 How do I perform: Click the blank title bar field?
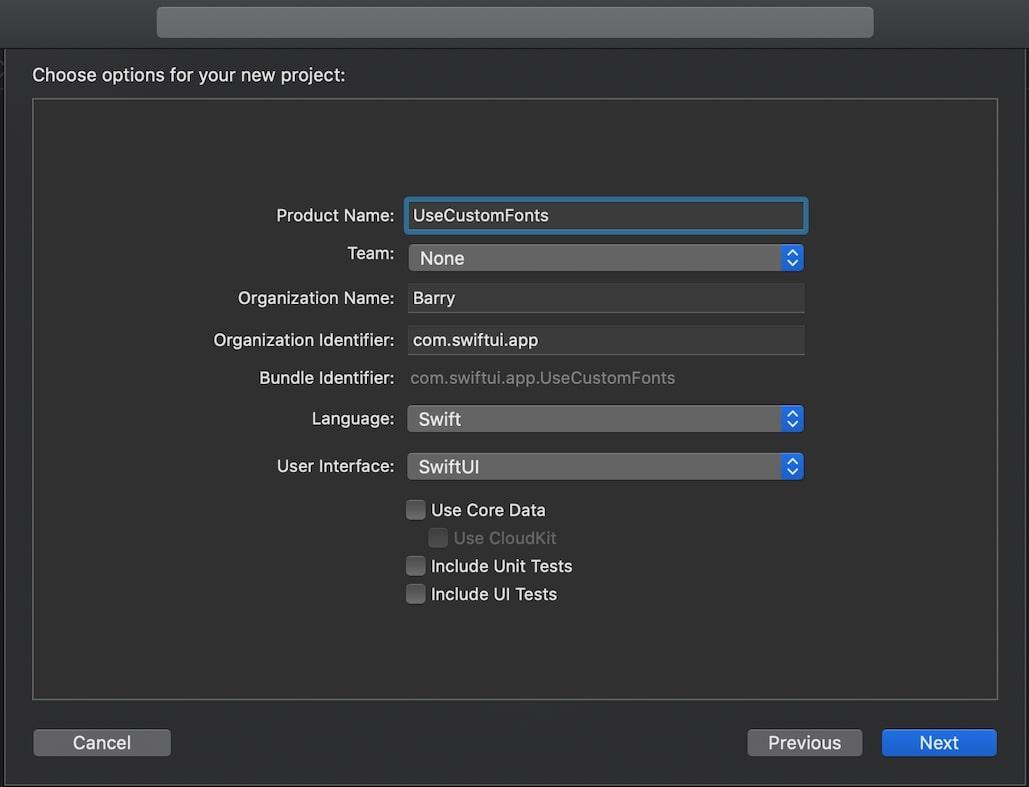[515, 22]
